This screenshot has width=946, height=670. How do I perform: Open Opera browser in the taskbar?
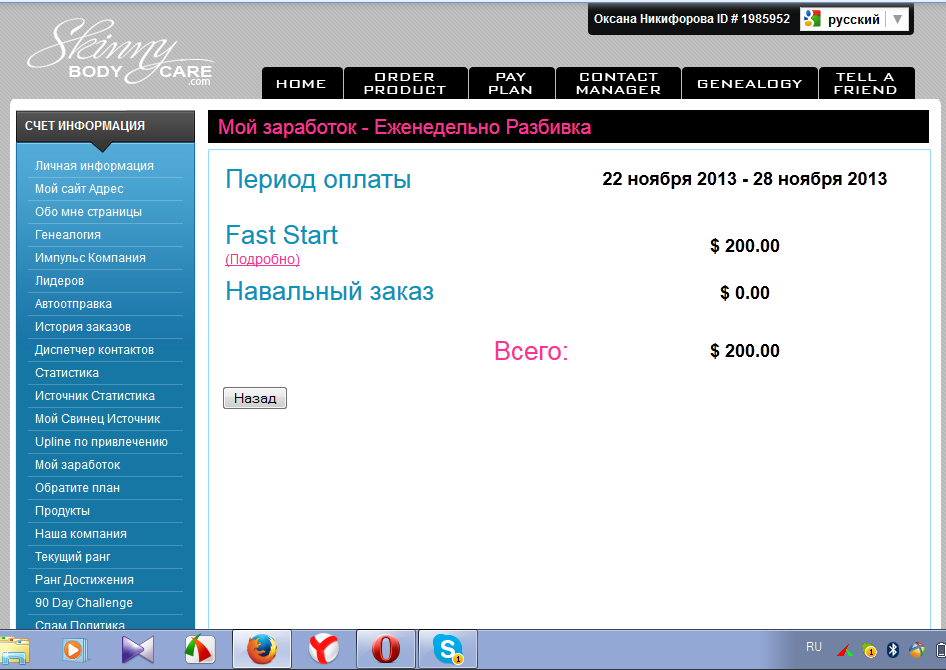pos(385,650)
